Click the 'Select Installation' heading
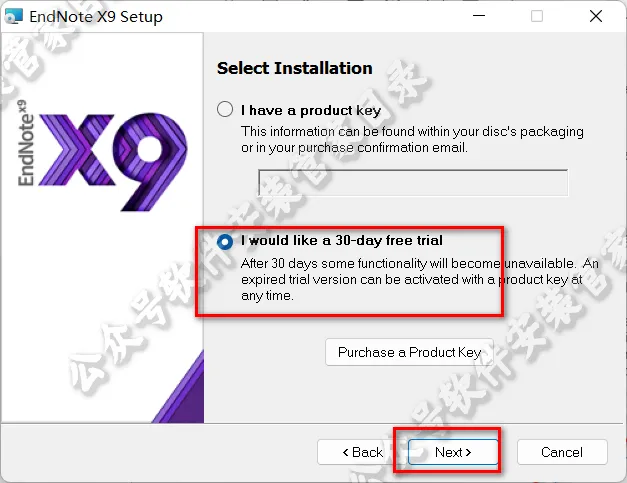This screenshot has height=483, width=627. (295, 68)
